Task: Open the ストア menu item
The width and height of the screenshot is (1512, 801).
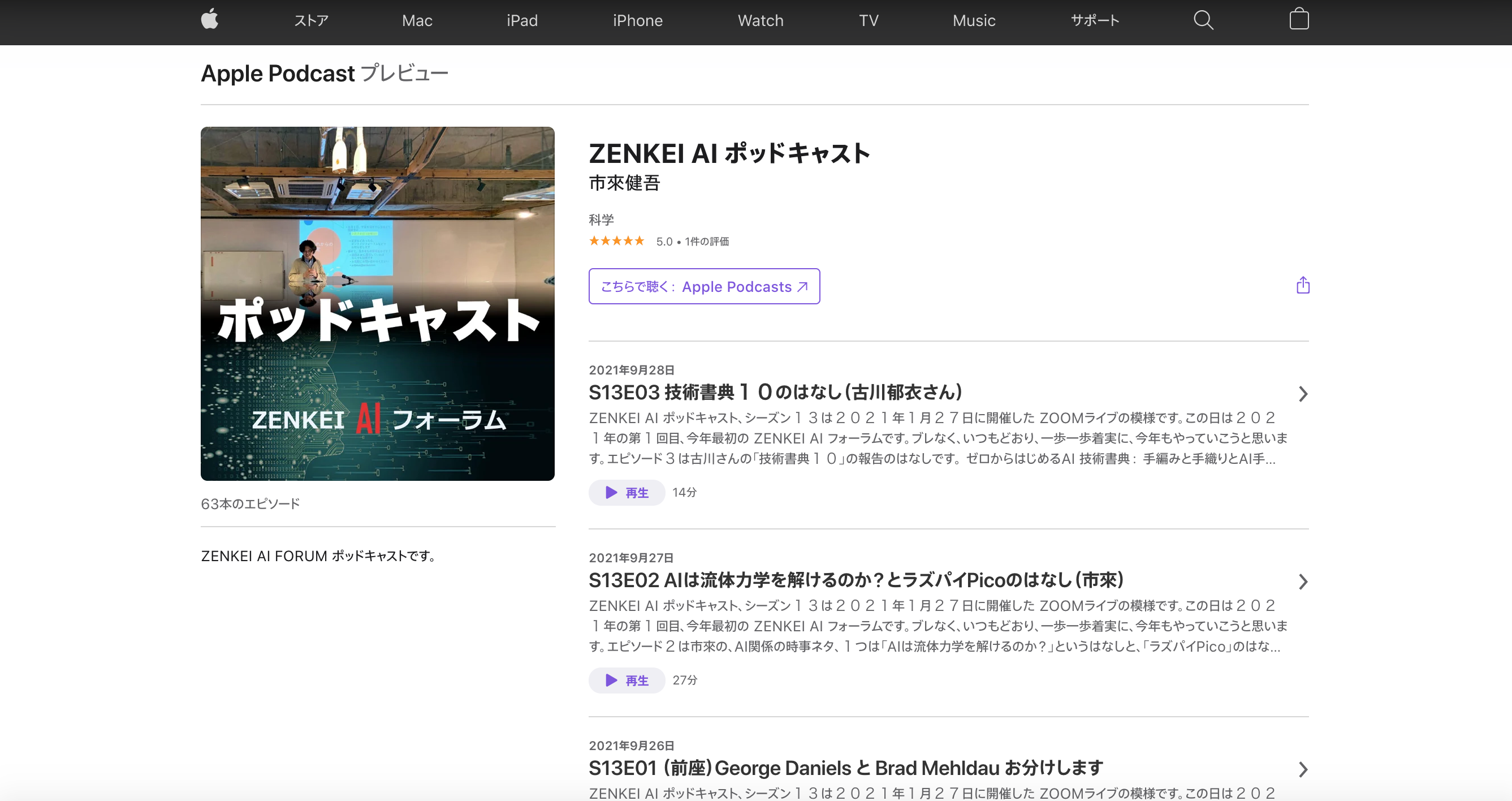Action: click(311, 20)
